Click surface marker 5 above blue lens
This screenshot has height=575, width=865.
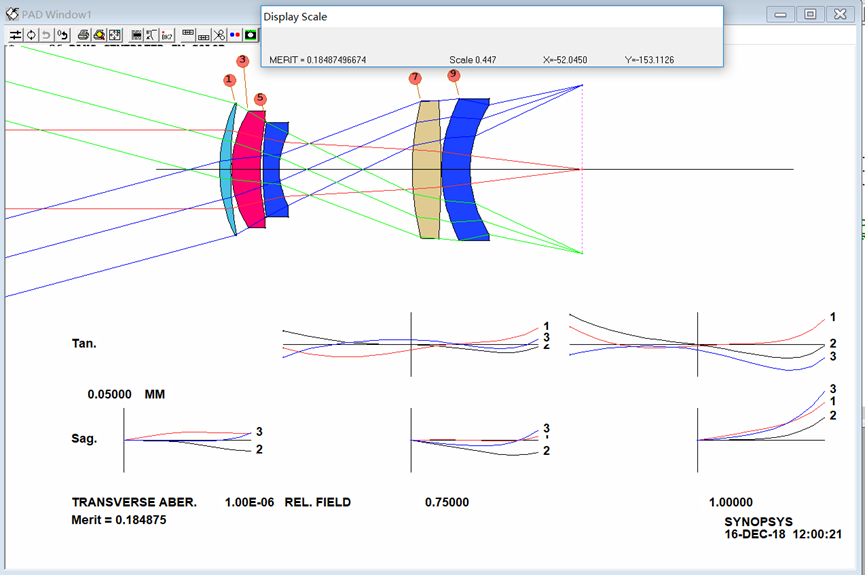pos(260,99)
